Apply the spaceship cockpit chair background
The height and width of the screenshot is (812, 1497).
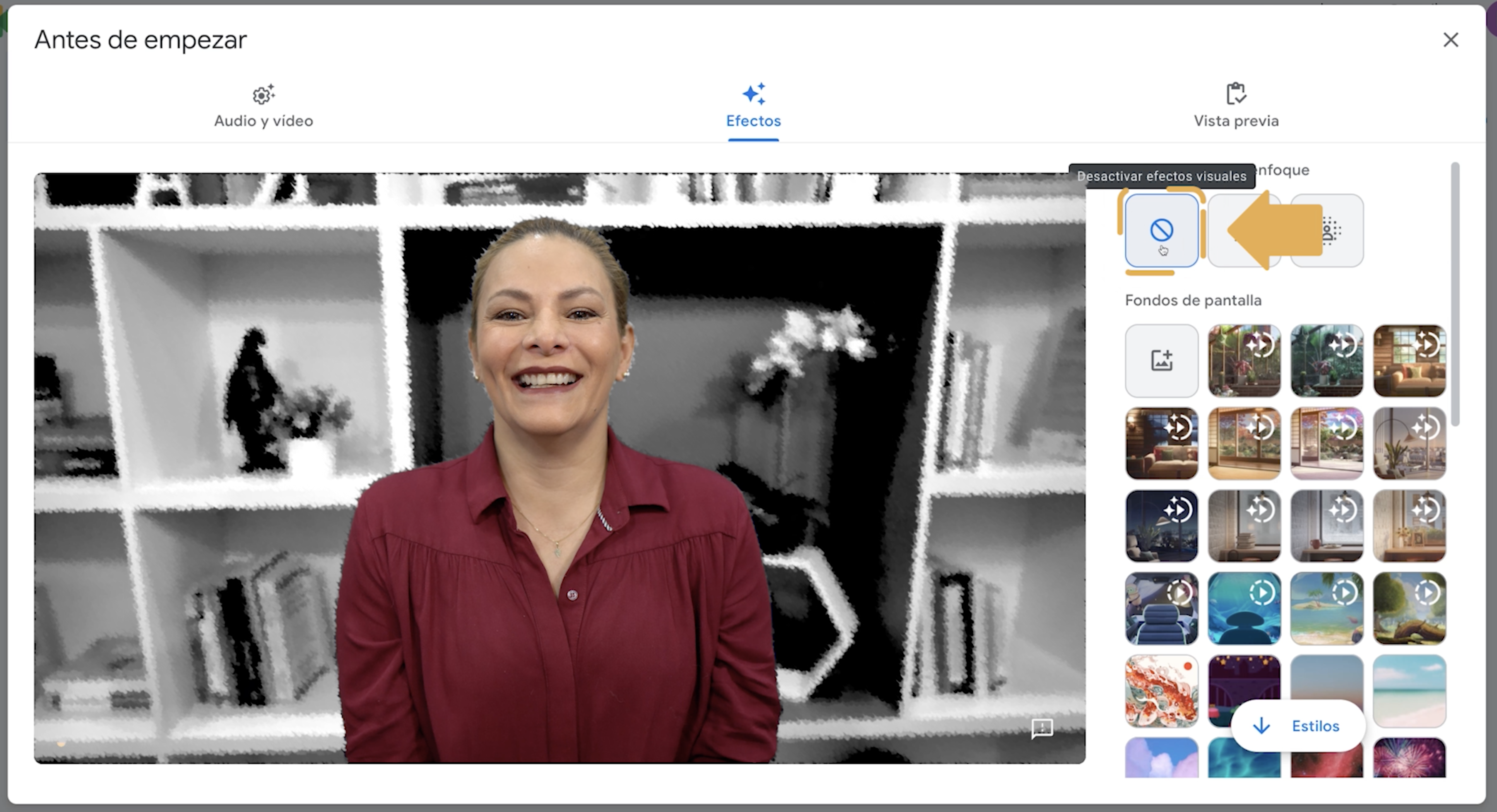click(1161, 608)
